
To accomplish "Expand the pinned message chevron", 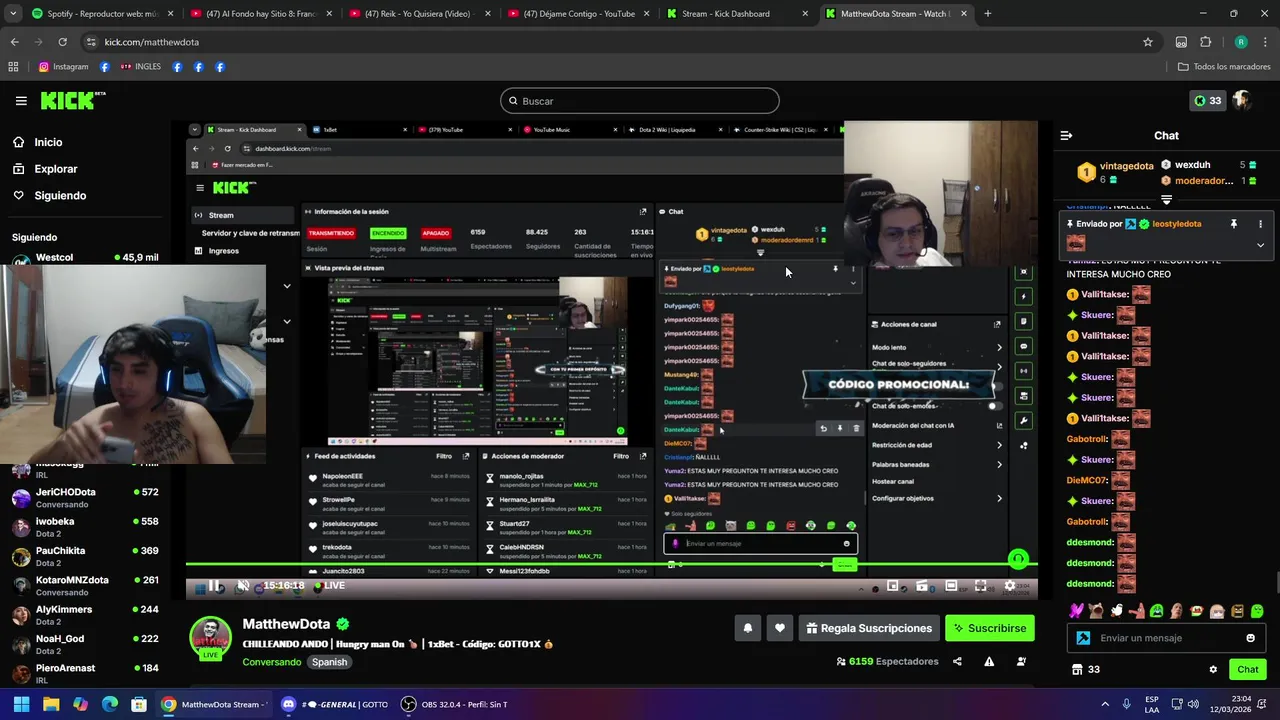I will pyautogui.click(x=1260, y=244).
